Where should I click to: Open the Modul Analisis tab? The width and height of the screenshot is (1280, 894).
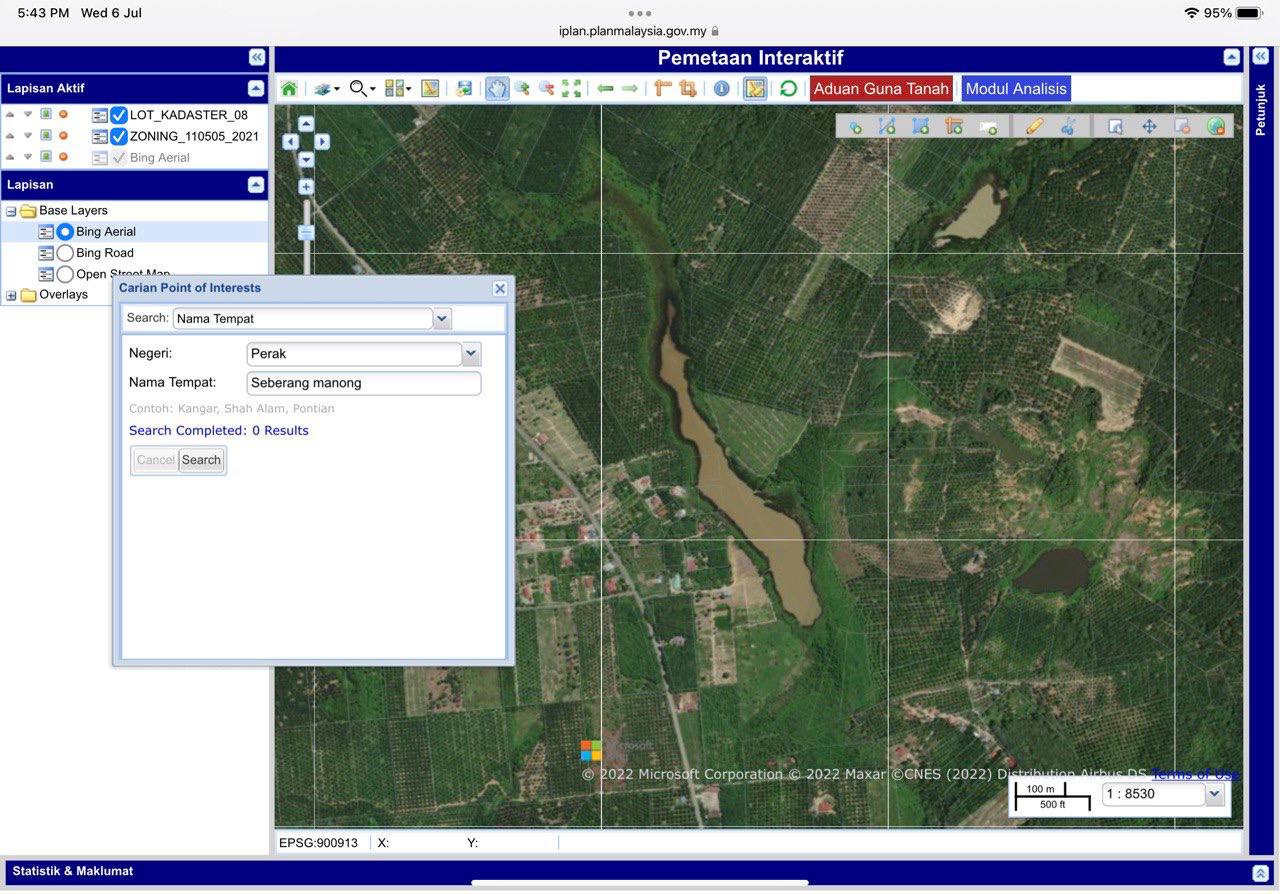(1016, 89)
